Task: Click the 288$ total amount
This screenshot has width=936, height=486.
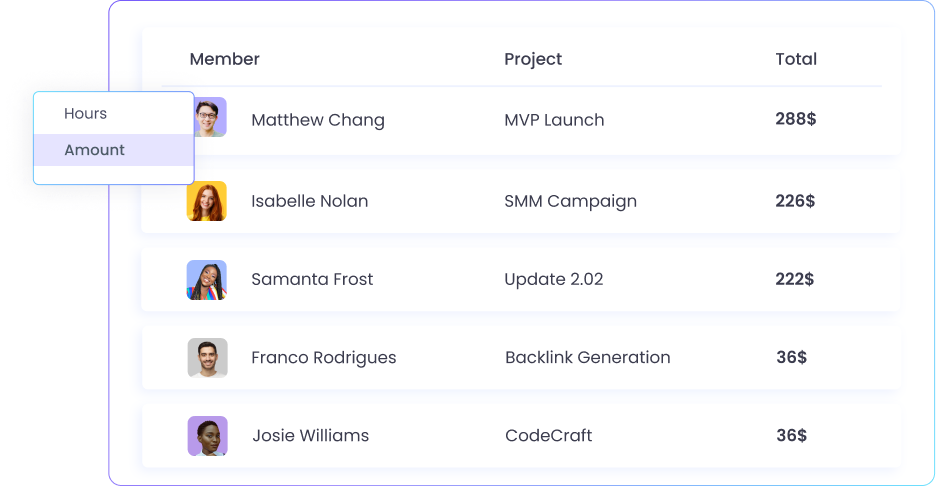Action: click(796, 119)
